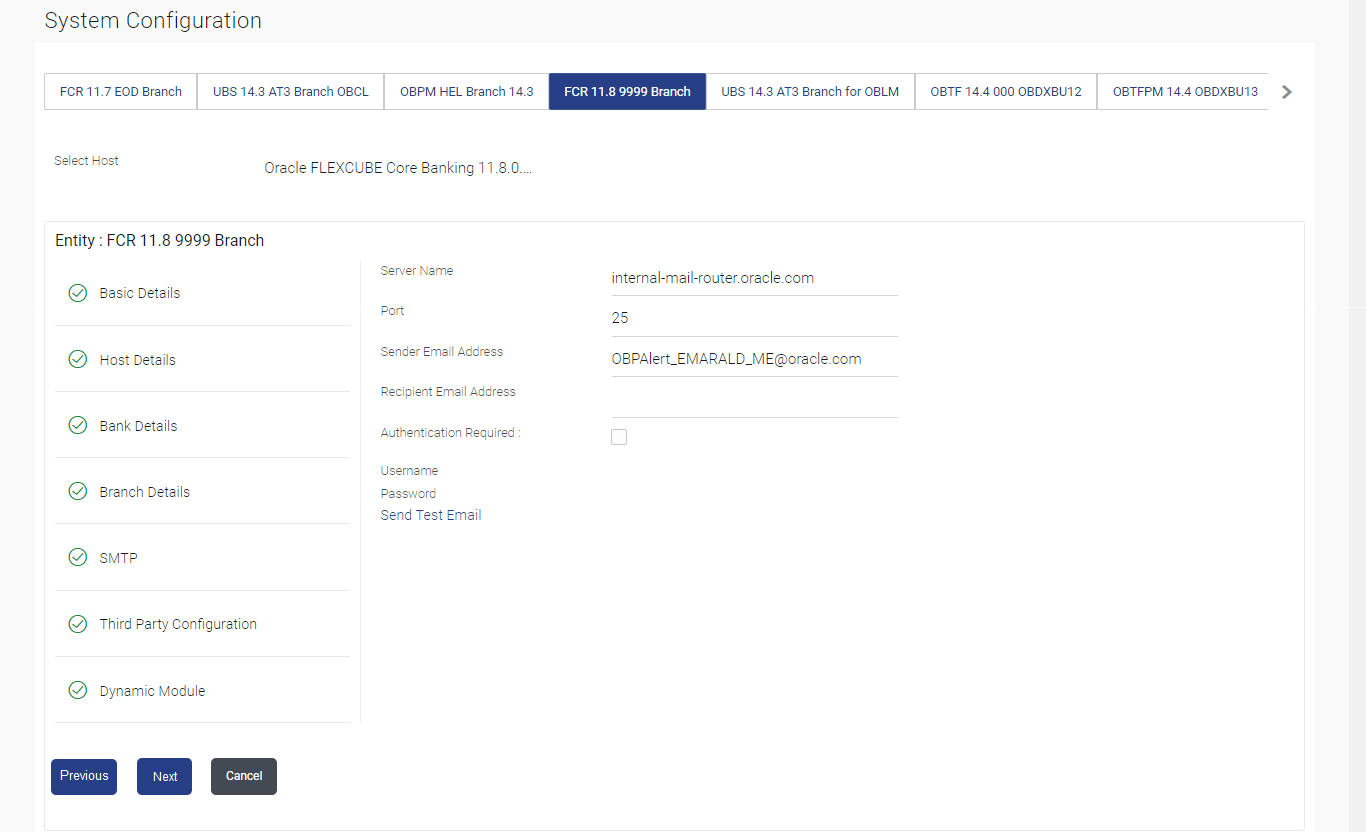Click the Recipient Email Address label

point(448,392)
